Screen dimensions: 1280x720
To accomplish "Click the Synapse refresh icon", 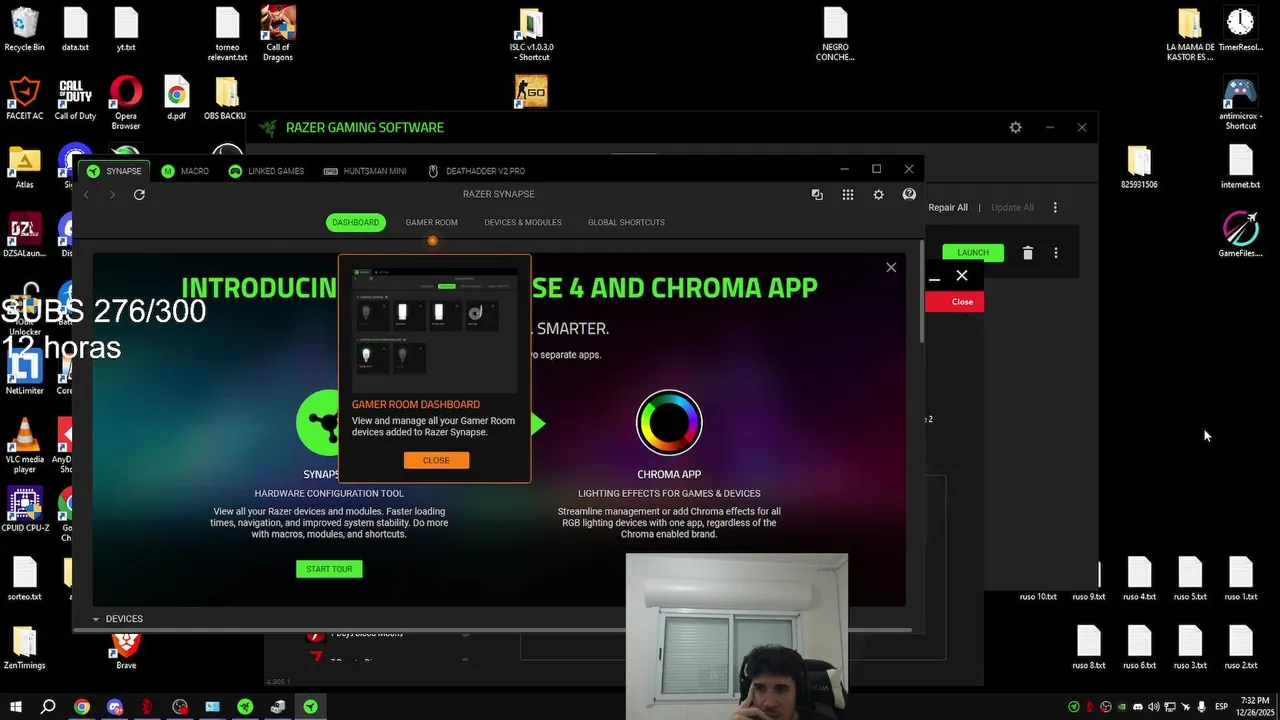I will (x=139, y=194).
